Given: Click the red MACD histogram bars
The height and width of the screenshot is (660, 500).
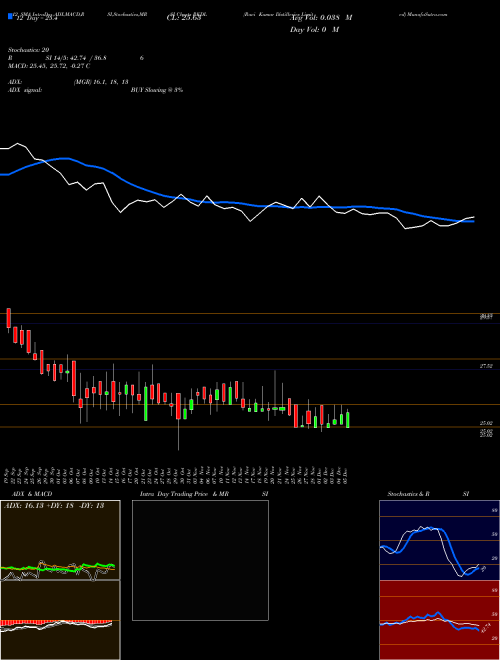Looking at the screenshot, I should click(x=56, y=623).
